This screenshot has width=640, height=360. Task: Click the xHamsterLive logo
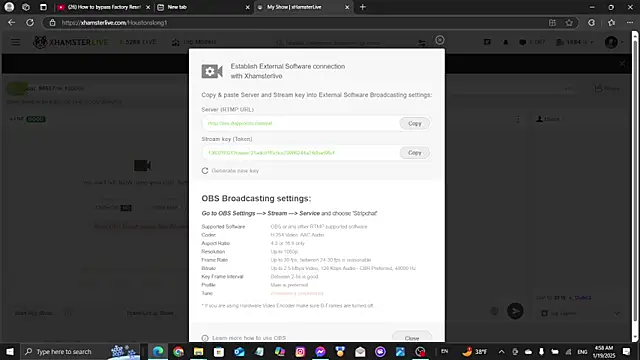71,42
